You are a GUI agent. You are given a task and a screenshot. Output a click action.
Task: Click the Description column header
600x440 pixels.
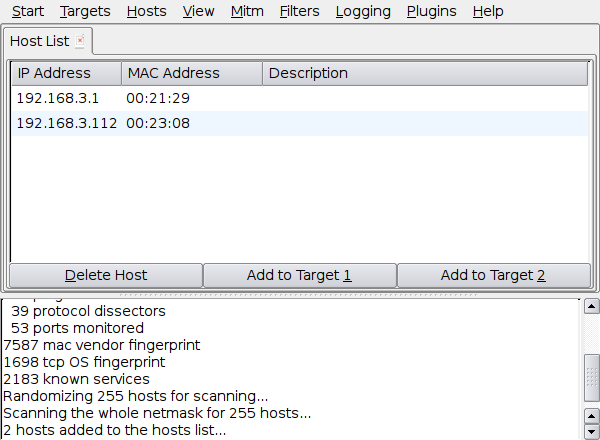pos(425,73)
